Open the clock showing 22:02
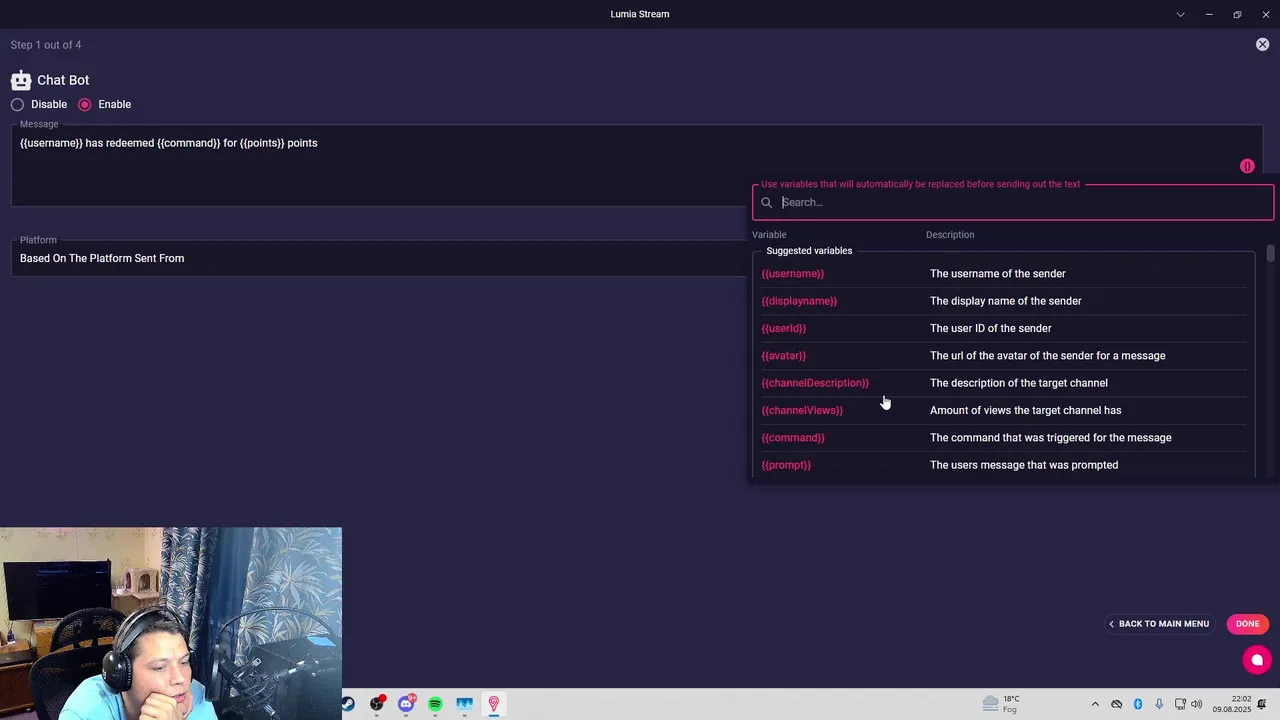1280x720 pixels. pos(1232,704)
